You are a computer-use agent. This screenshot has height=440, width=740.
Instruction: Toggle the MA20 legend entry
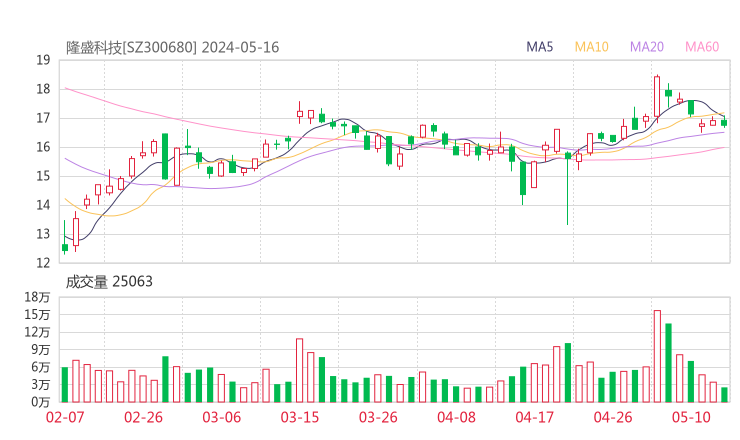647,47
